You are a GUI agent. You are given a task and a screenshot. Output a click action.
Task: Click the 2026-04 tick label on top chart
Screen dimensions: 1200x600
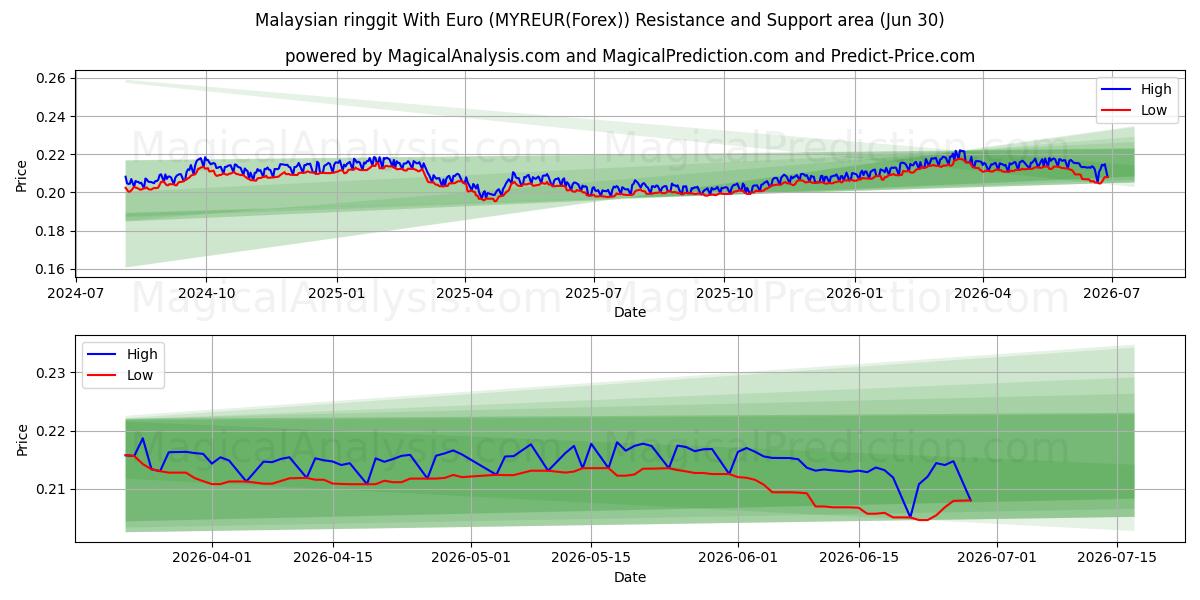pyautogui.click(x=981, y=293)
